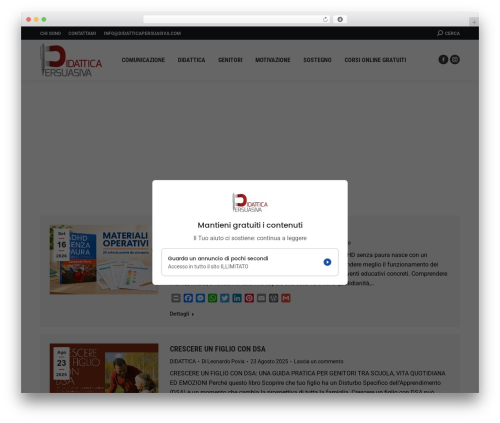Open a new browser tab

[474, 22]
